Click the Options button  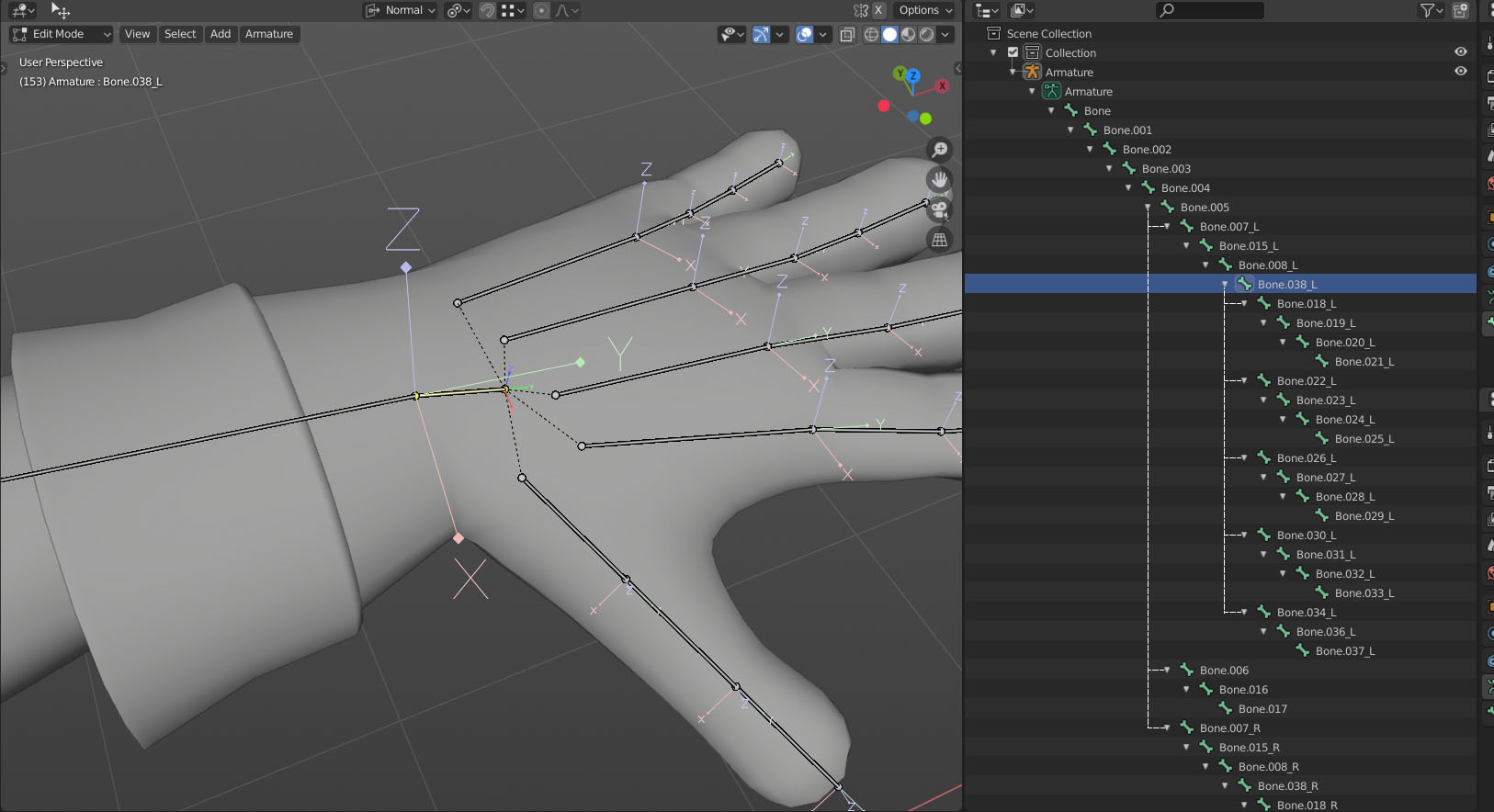pyautogui.click(x=924, y=10)
